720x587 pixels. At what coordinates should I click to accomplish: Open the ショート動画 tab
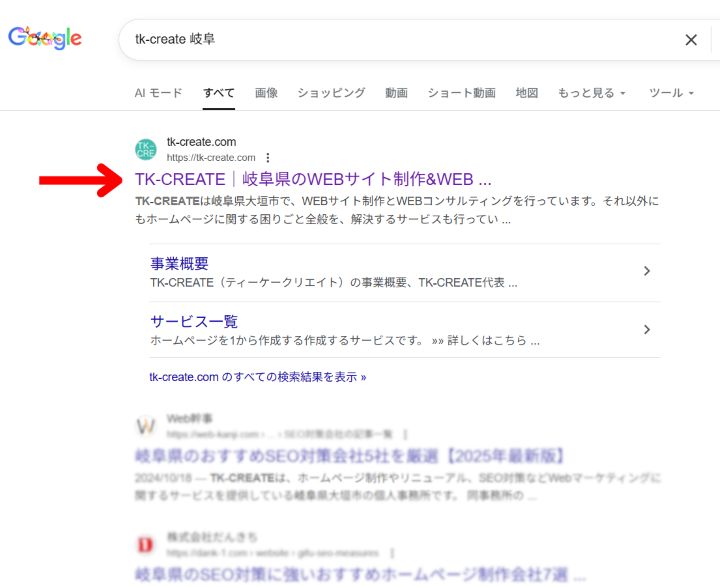(x=461, y=93)
